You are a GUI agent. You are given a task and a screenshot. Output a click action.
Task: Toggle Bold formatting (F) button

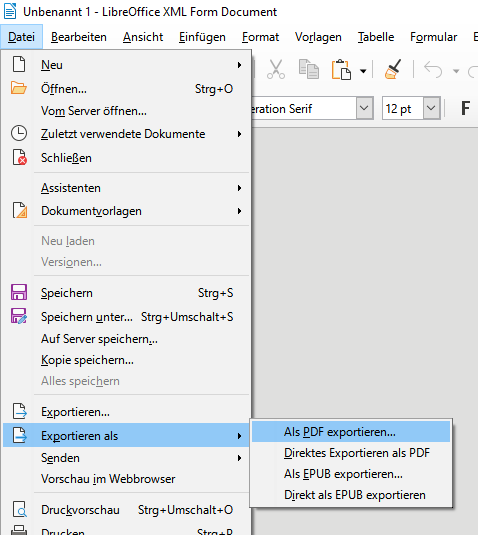coord(465,109)
